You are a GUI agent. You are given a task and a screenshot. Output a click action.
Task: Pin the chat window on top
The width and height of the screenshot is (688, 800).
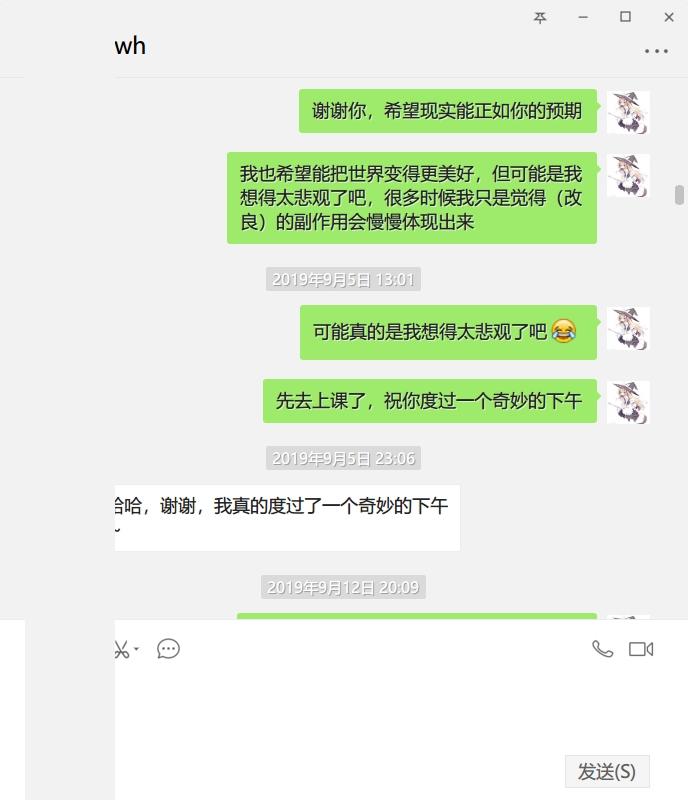[x=540, y=17]
